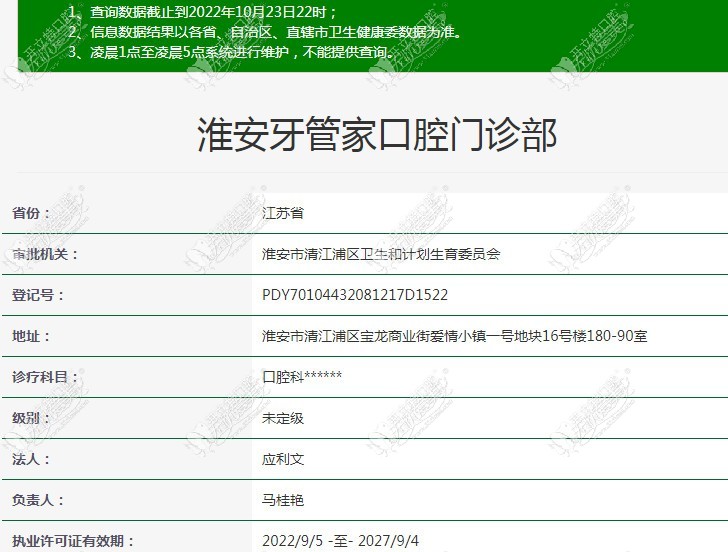Click the 执业许可证有效期 label

pyautogui.click(x=73, y=541)
